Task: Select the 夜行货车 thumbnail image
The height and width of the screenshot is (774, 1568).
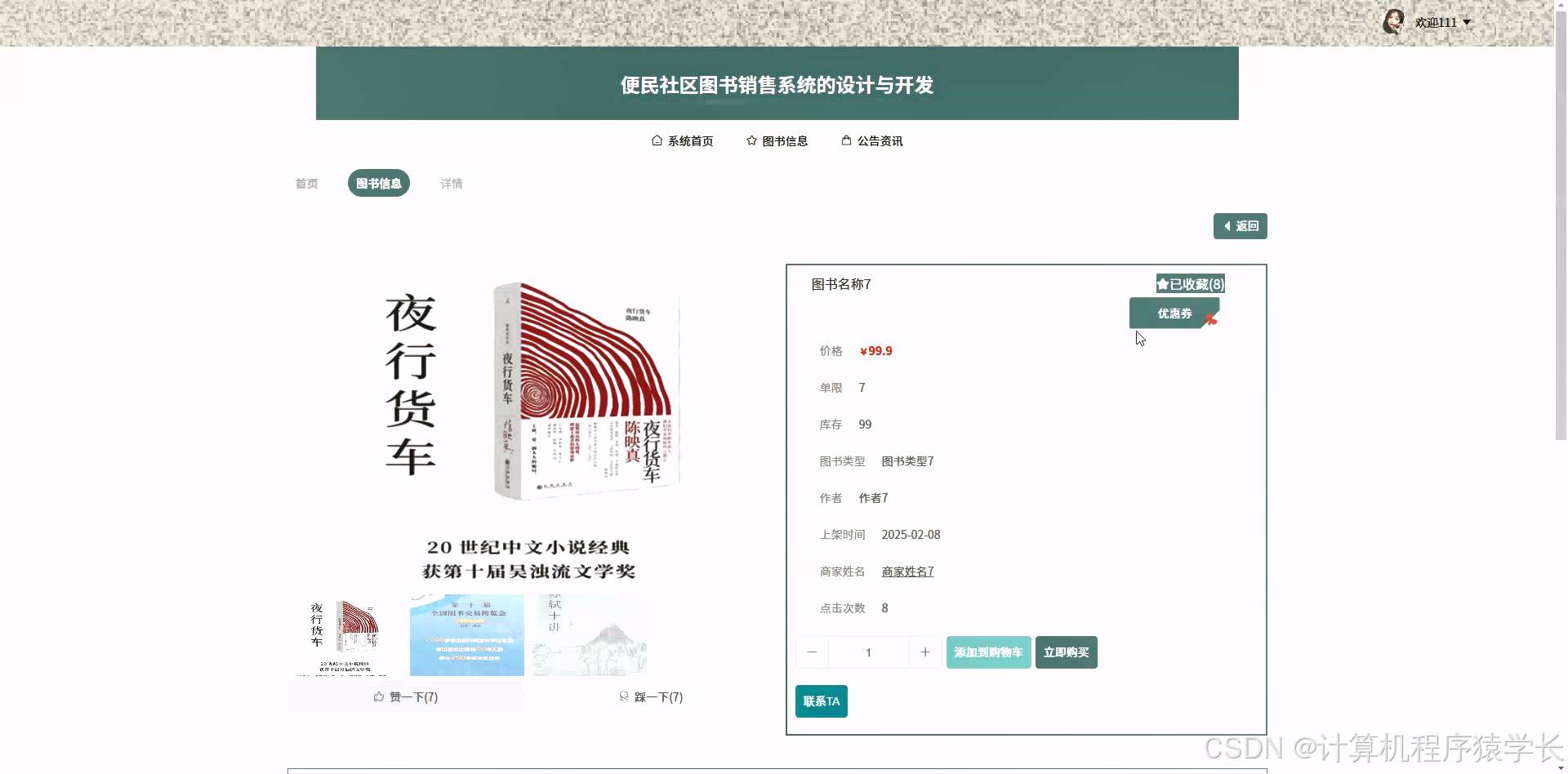Action: pyautogui.click(x=344, y=635)
